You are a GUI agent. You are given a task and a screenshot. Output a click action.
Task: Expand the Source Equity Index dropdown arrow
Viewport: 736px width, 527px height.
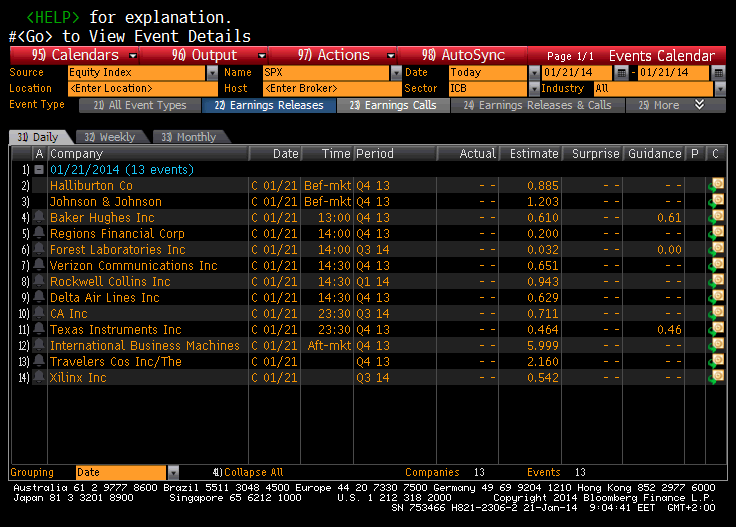tap(213, 73)
